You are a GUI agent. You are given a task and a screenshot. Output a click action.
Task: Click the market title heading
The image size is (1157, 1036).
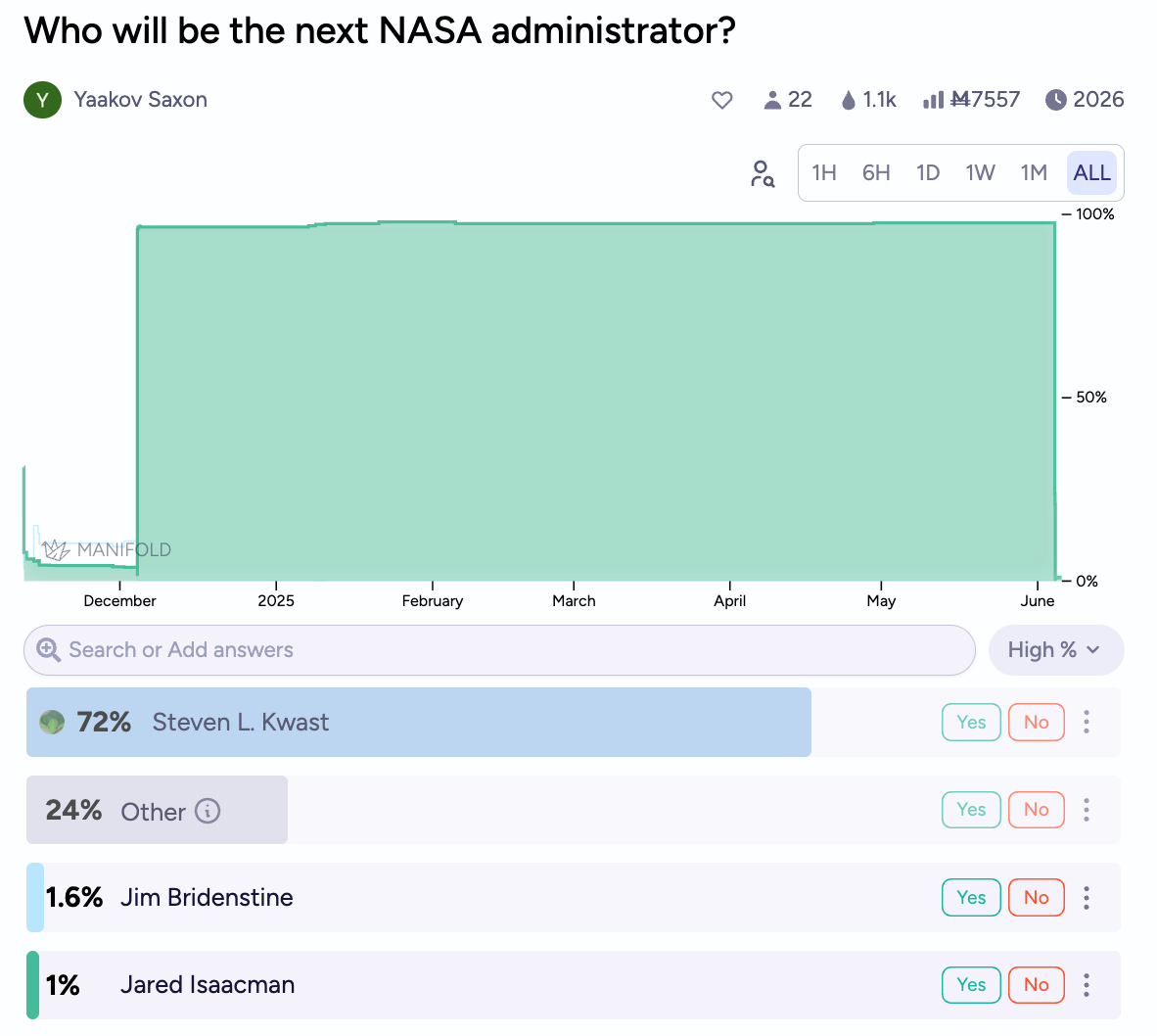click(380, 31)
